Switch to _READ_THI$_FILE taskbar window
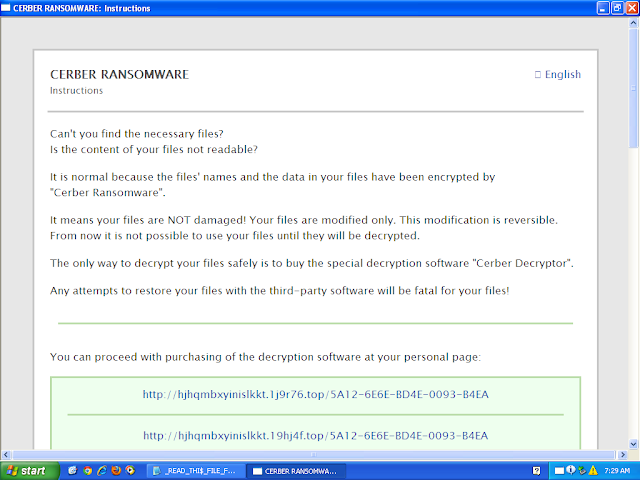 (196, 471)
